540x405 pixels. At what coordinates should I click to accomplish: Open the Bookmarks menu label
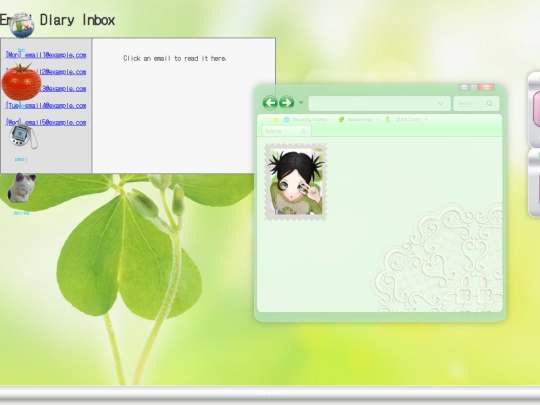coord(360,120)
